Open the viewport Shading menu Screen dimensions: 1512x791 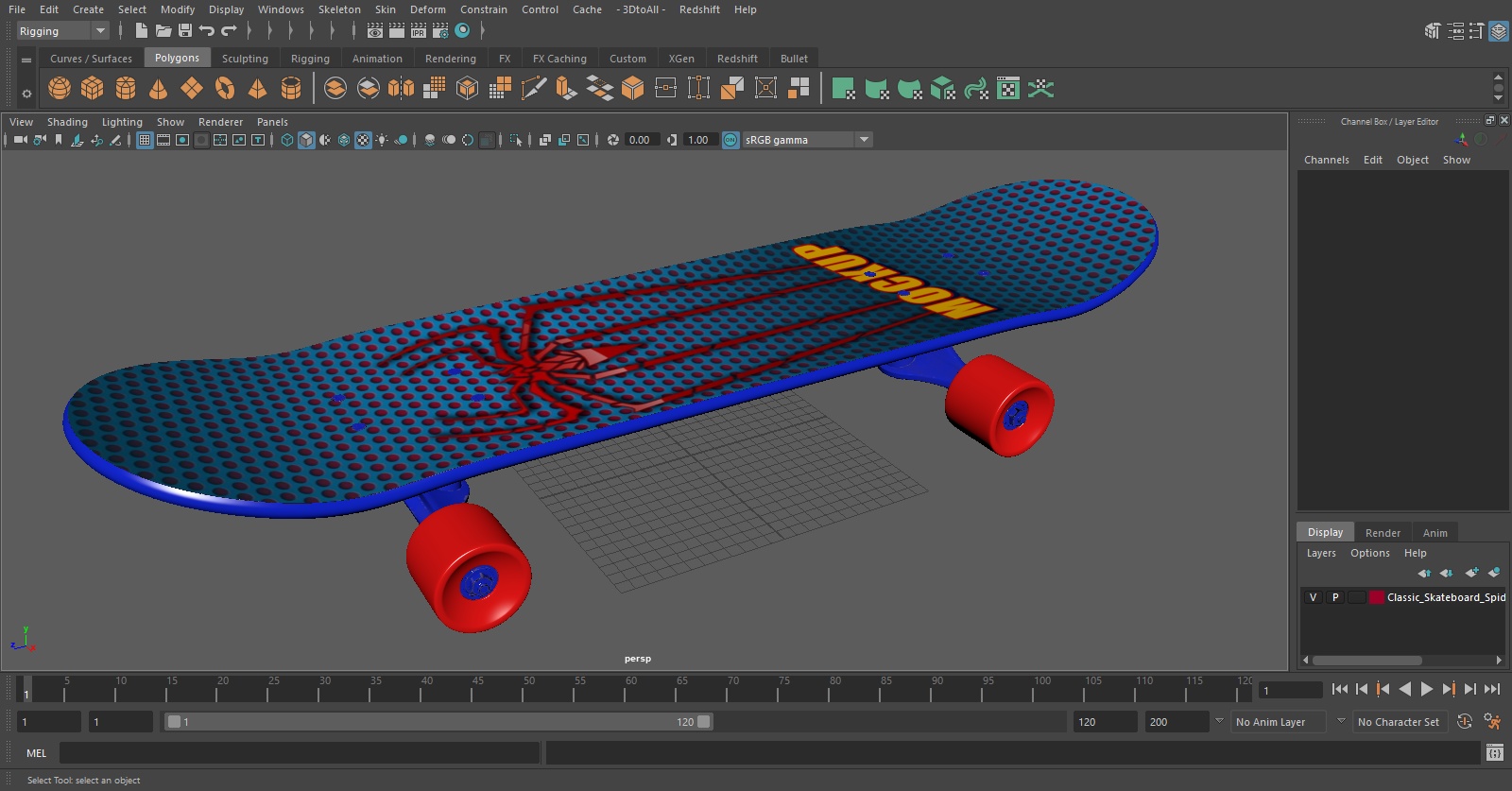tap(67, 122)
